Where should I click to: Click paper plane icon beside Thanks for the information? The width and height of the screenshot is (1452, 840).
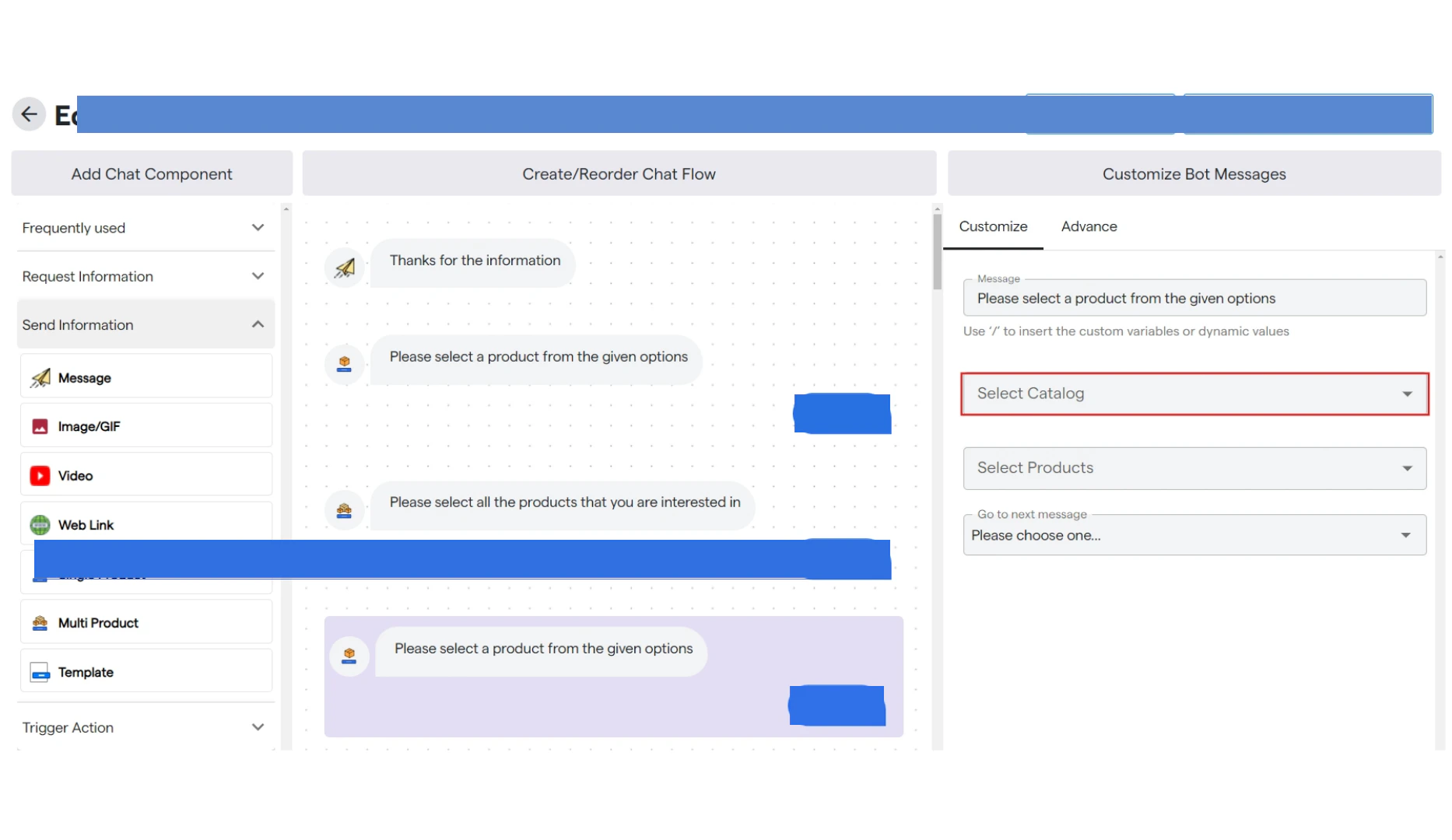click(345, 268)
